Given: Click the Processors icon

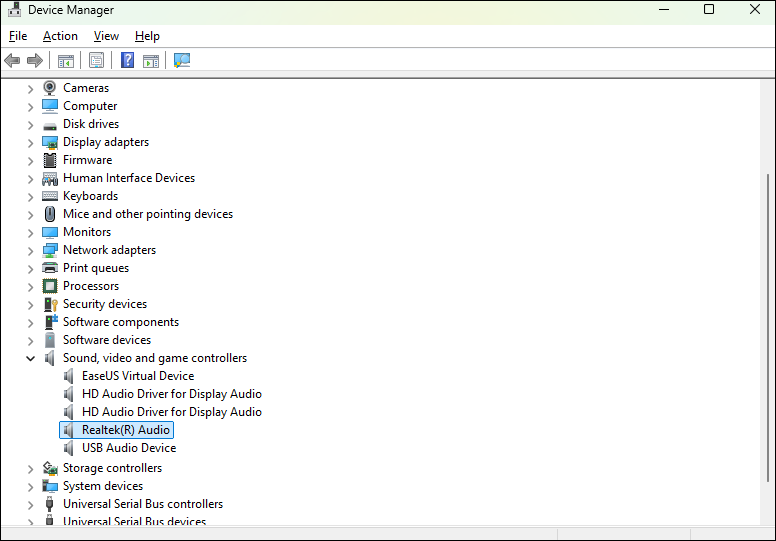Looking at the screenshot, I should 49,286.
